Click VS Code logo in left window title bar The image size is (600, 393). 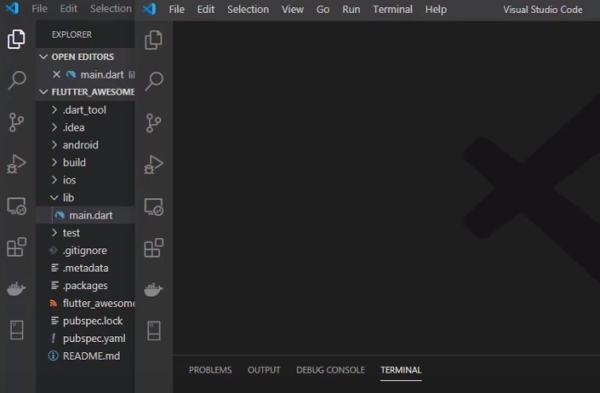point(12,8)
